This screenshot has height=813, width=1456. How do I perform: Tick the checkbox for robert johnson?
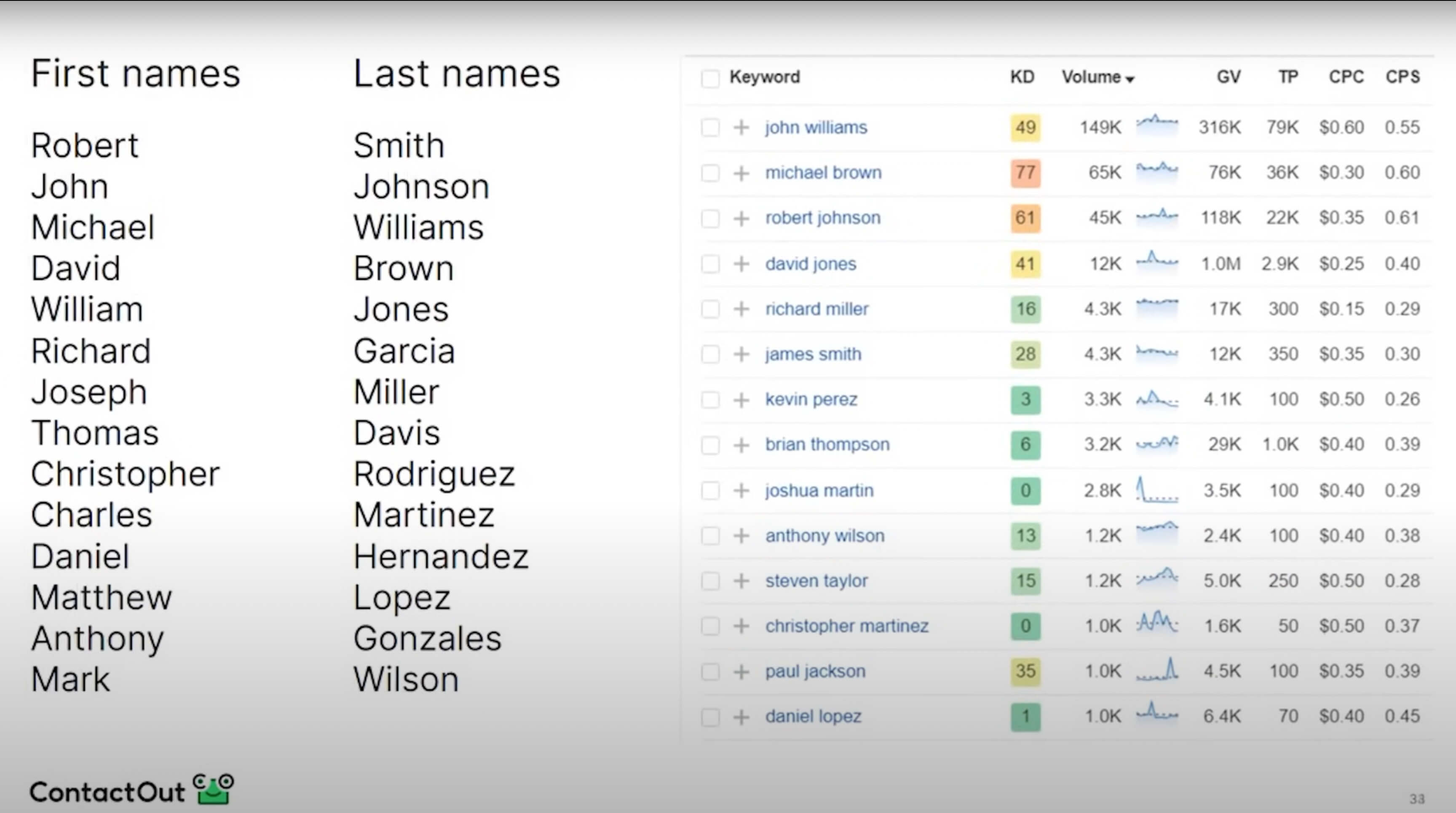[710, 219]
